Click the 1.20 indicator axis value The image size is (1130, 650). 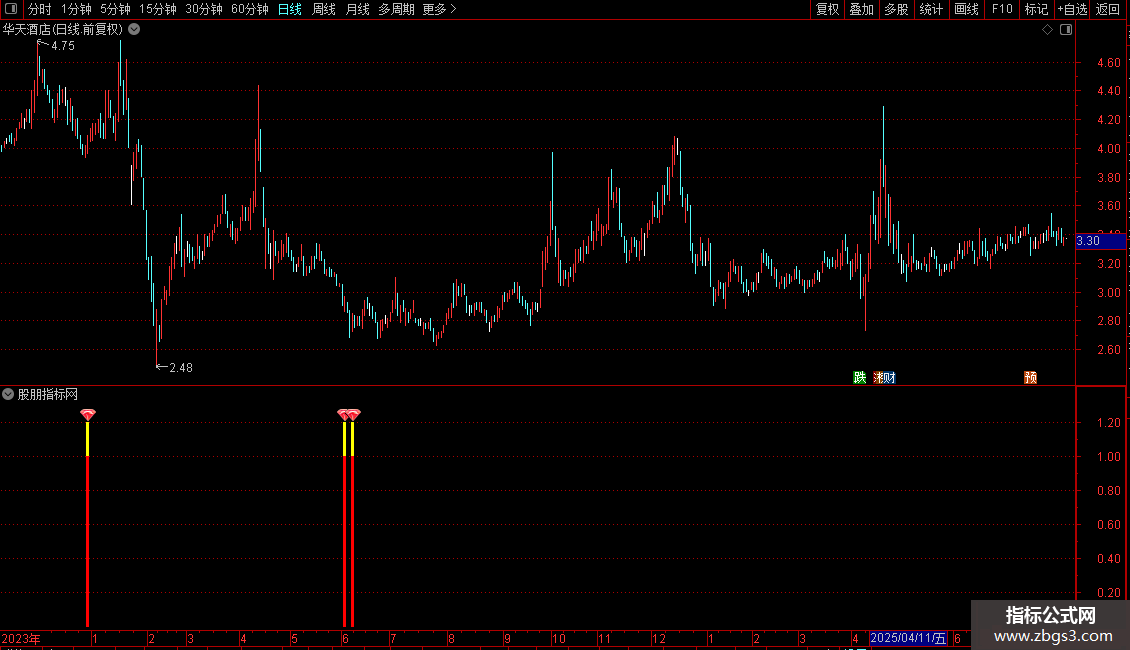coord(1108,422)
